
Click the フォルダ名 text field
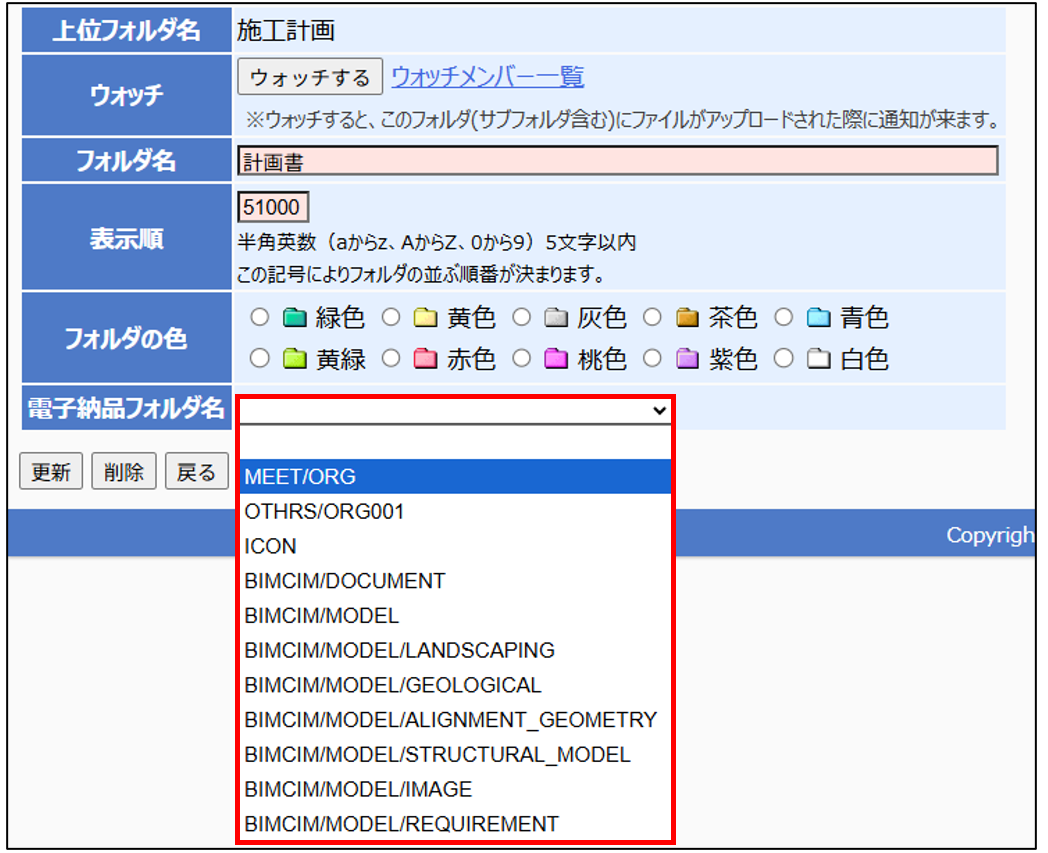pyautogui.click(x=617, y=161)
